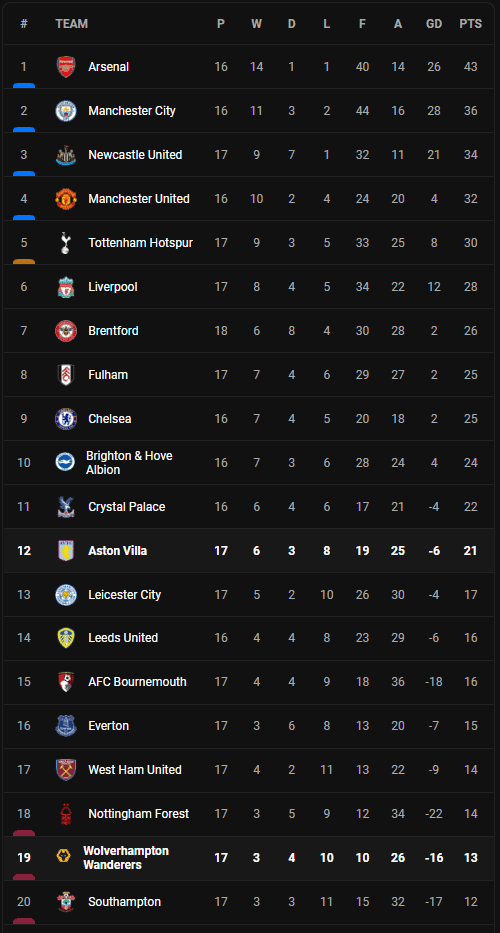Select the Newcastle United crest
Image resolution: width=500 pixels, height=933 pixels.
point(66,155)
